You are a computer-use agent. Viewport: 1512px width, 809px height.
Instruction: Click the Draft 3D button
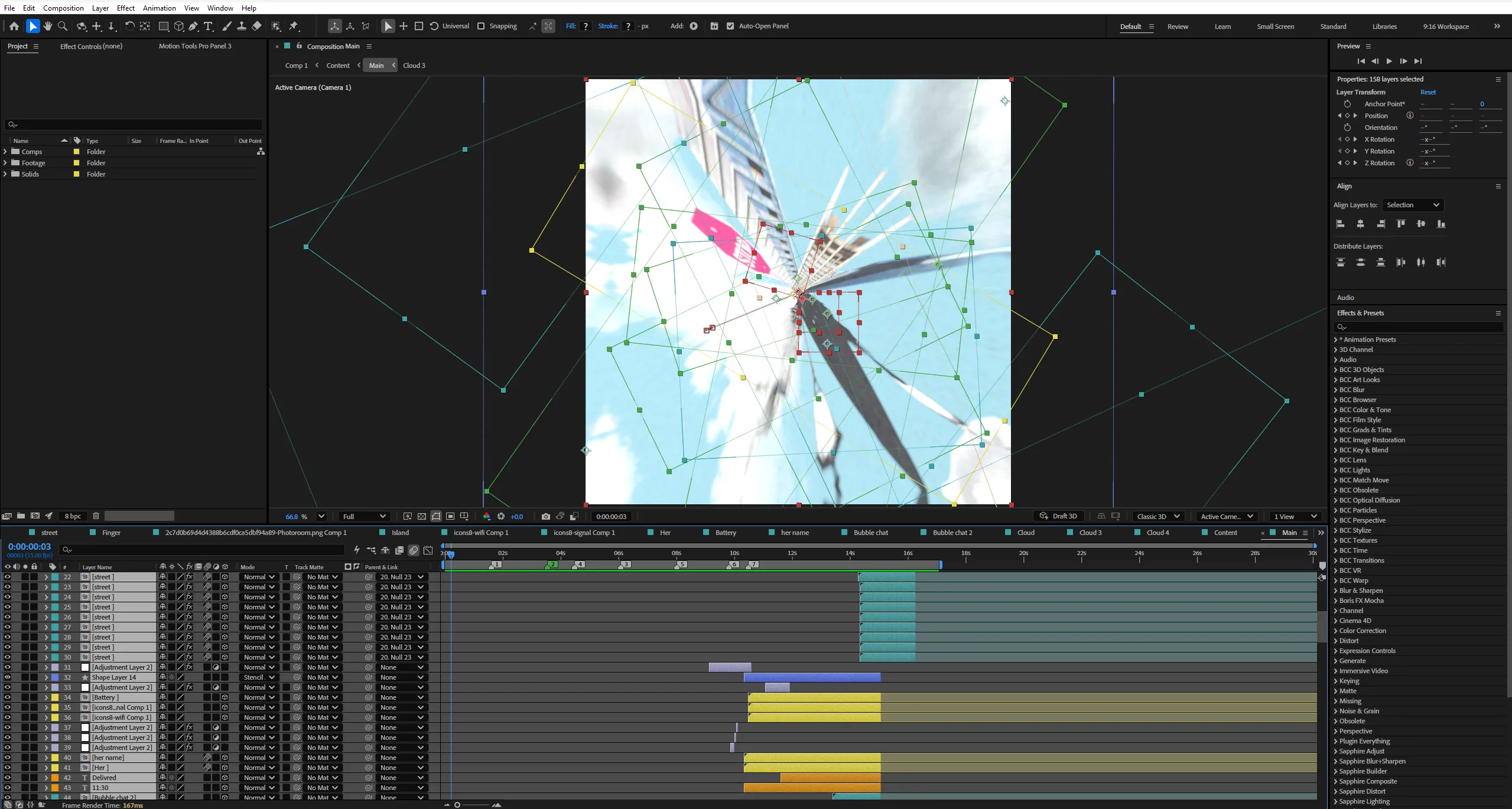click(1058, 517)
